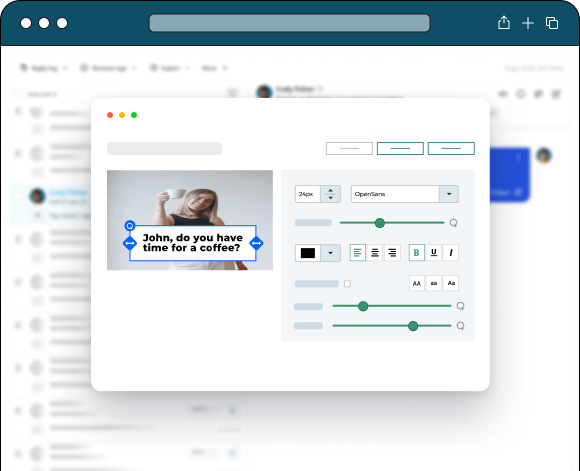The width and height of the screenshot is (580, 471).
Task: Align text right
Action: pos(392,253)
